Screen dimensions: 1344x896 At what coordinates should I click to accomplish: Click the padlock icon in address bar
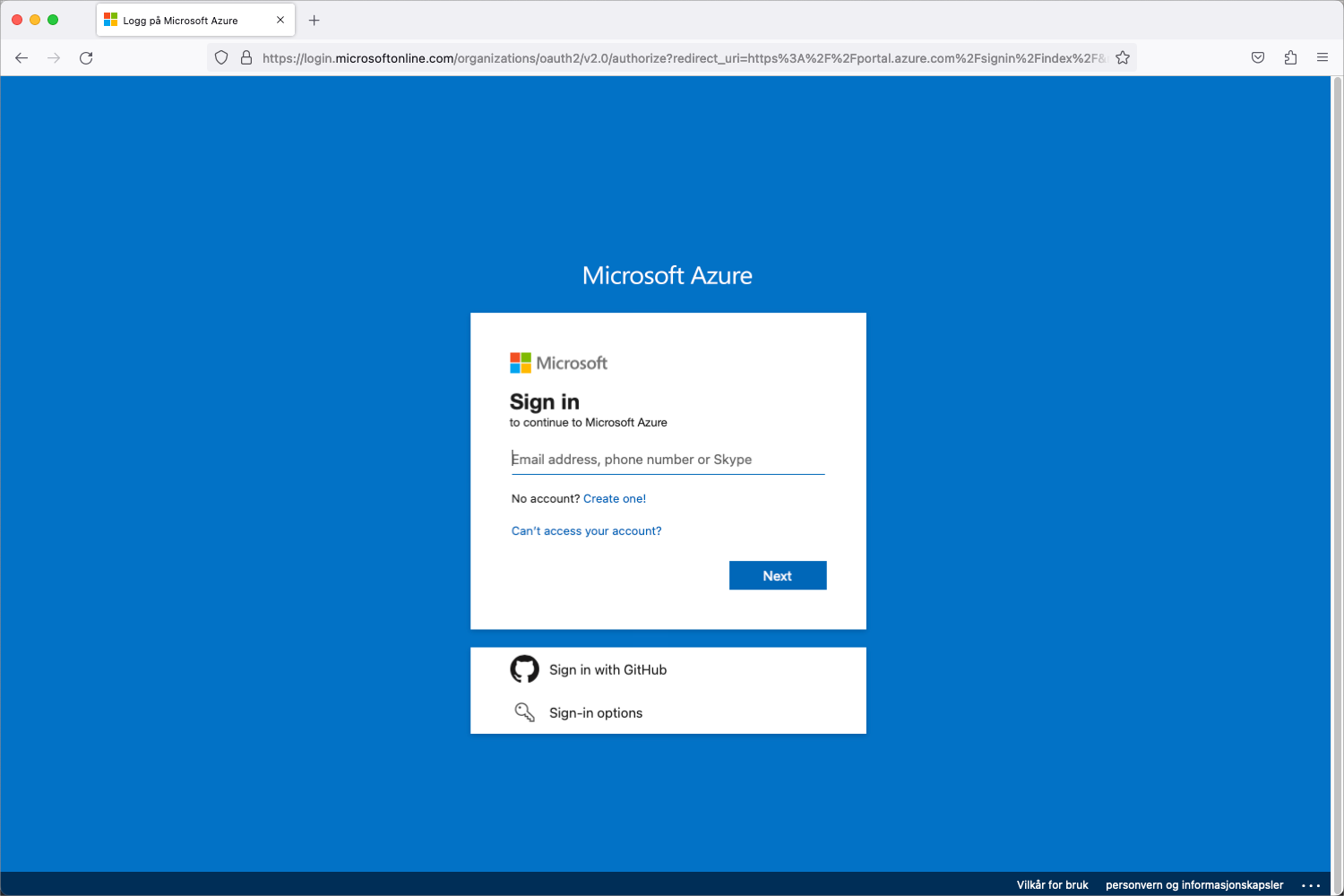tap(246, 56)
